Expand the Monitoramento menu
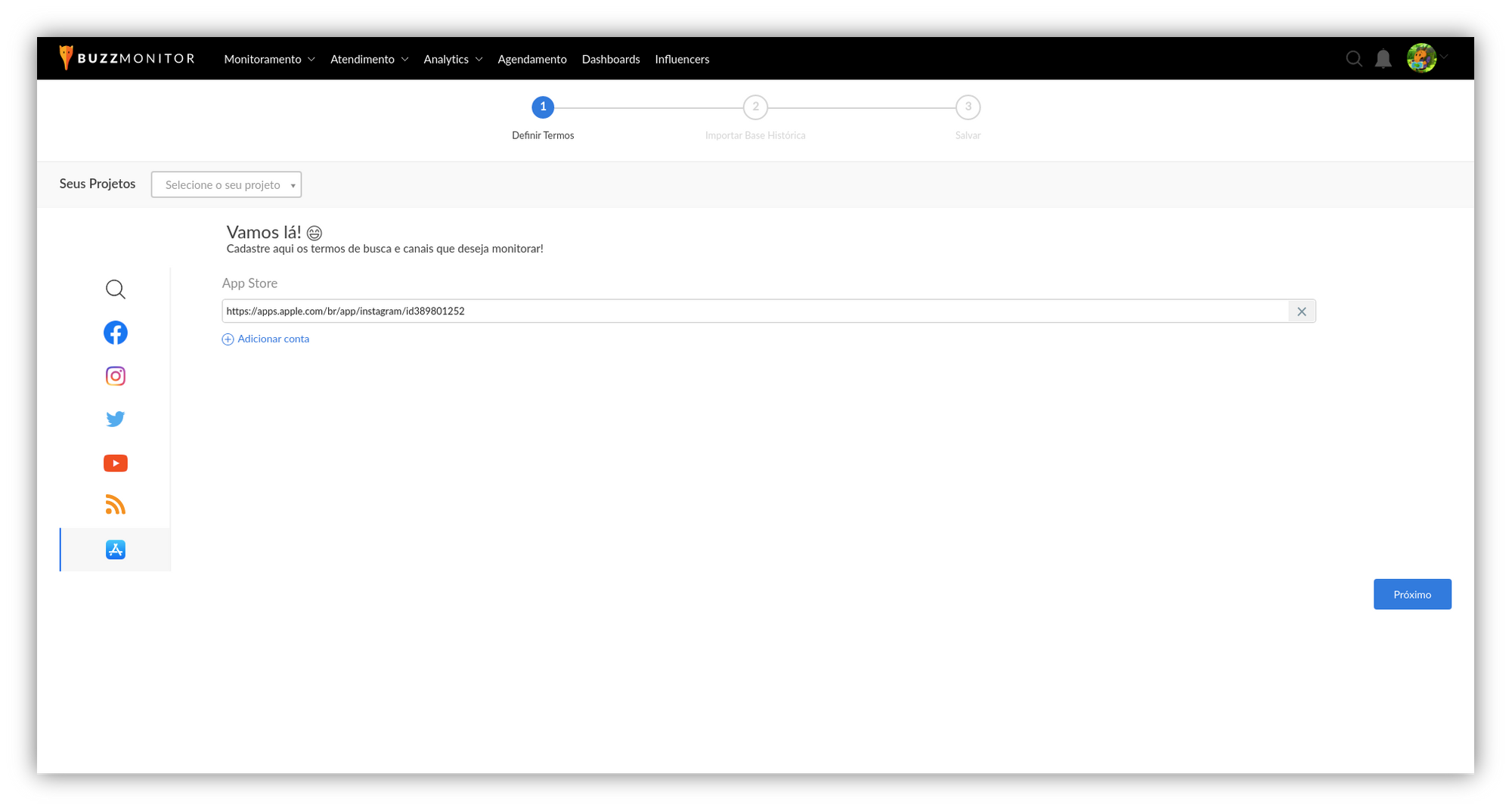This screenshot has height=811, width=1512. [269, 59]
